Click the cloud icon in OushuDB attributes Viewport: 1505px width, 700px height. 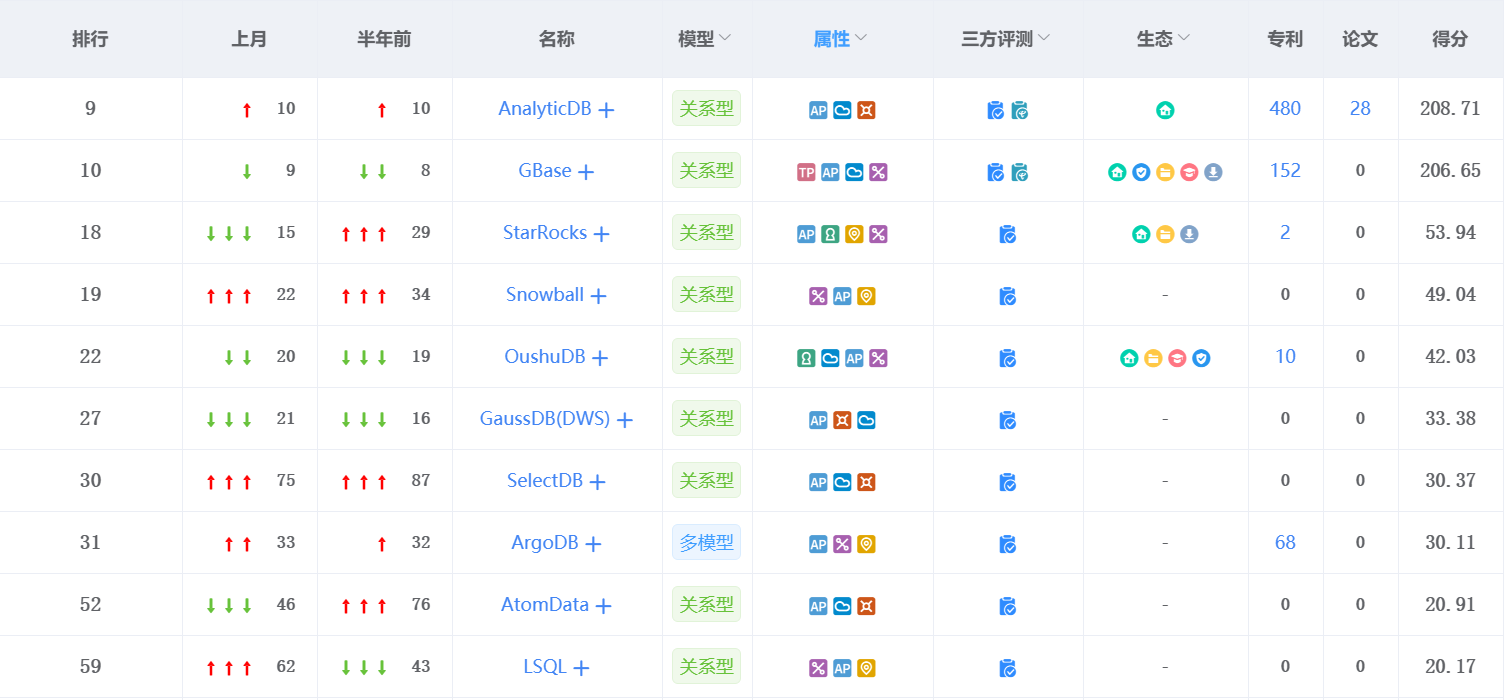pyautogui.click(x=830, y=358)
